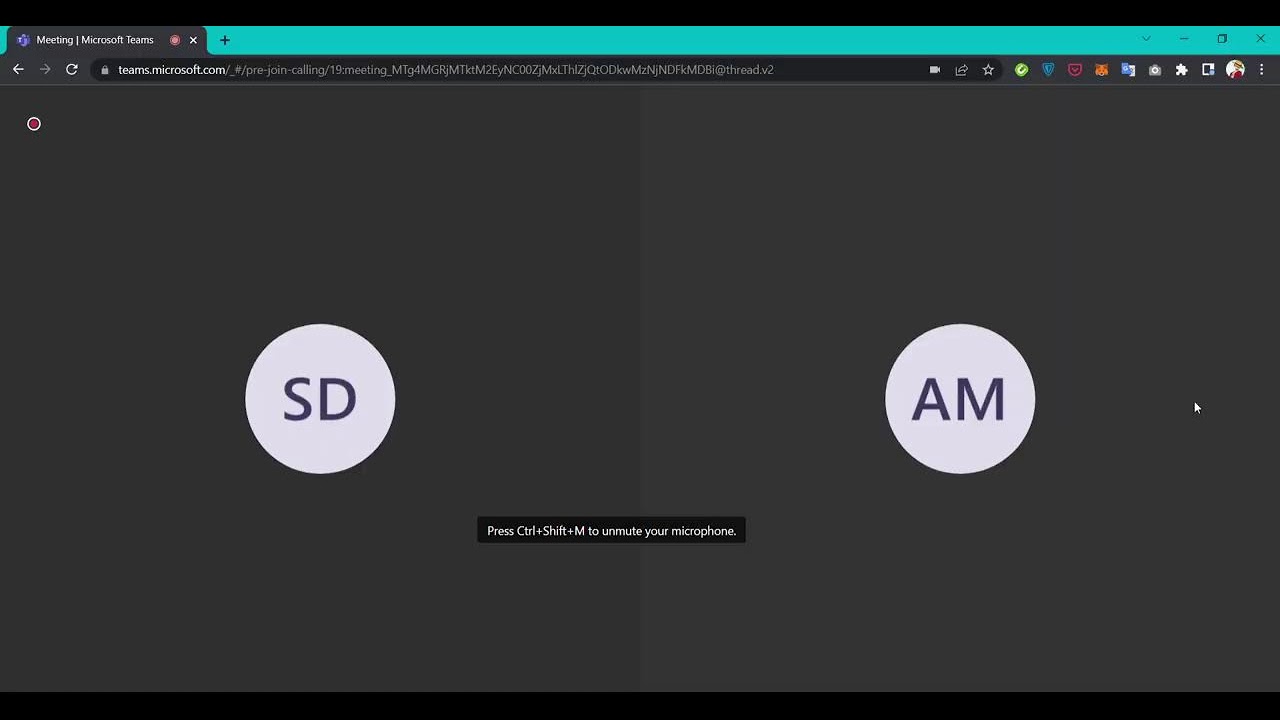Share this page via share icon

tap(961, 70)
